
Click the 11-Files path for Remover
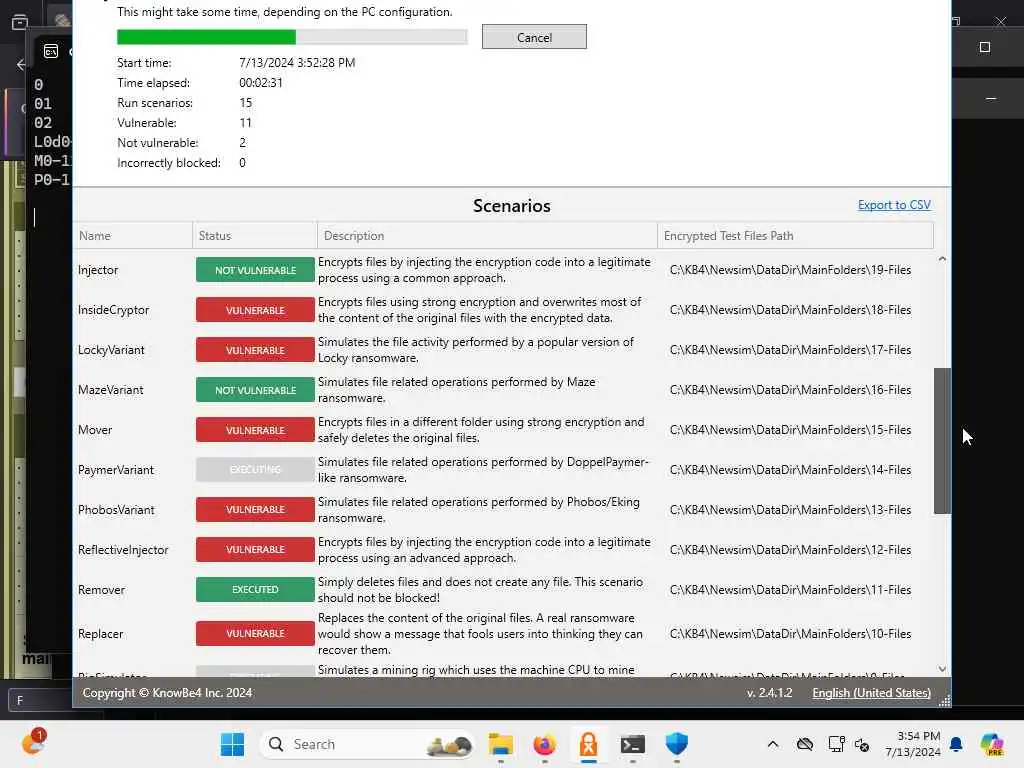(x=790, y=590)
